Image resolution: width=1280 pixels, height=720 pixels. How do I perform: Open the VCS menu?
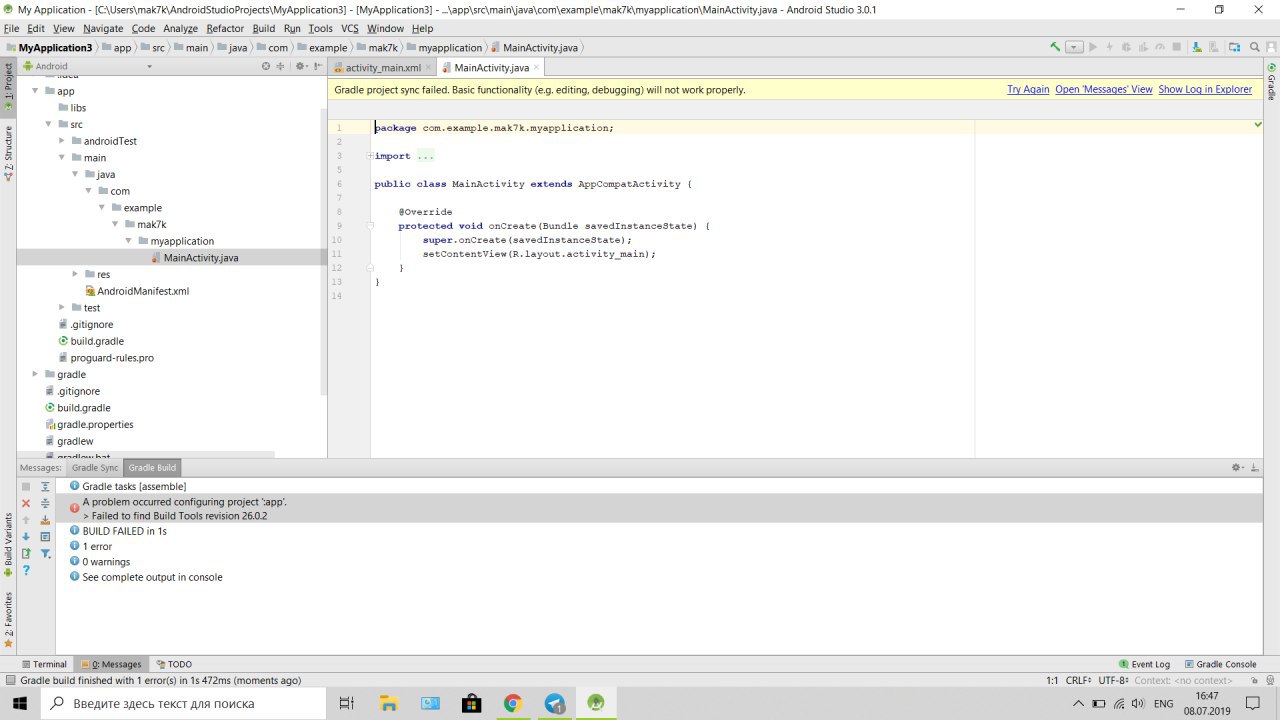tap(349, 29)
